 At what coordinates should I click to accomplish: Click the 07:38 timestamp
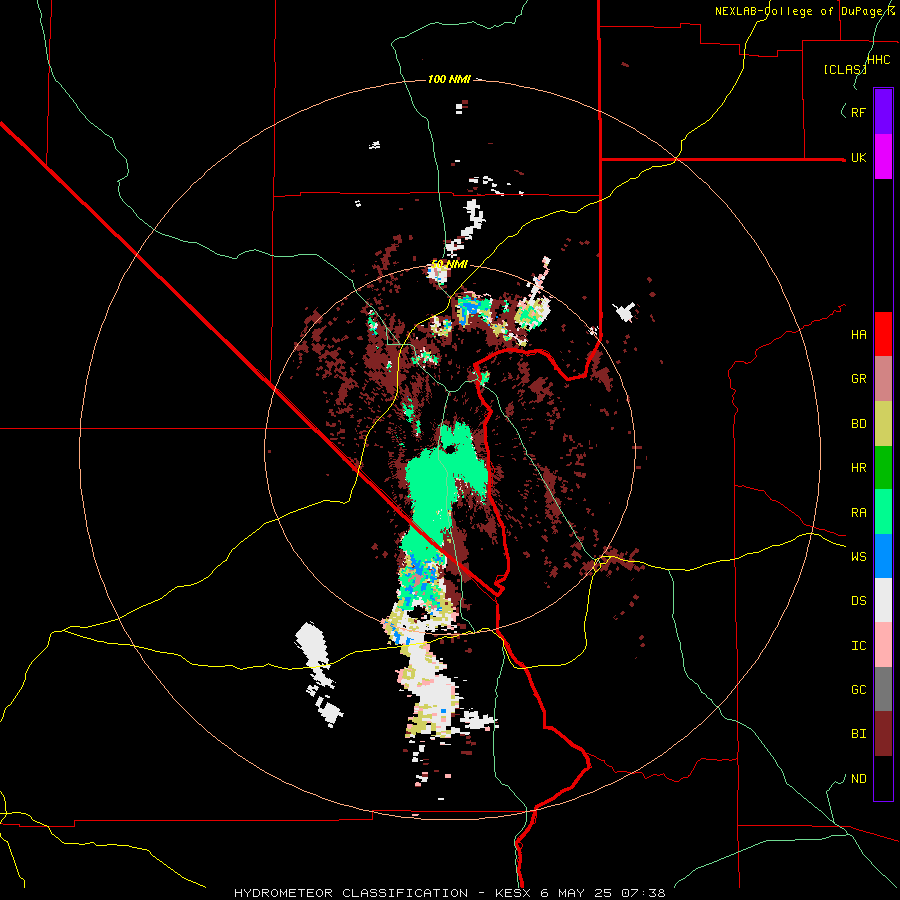(x=645, y=893)
